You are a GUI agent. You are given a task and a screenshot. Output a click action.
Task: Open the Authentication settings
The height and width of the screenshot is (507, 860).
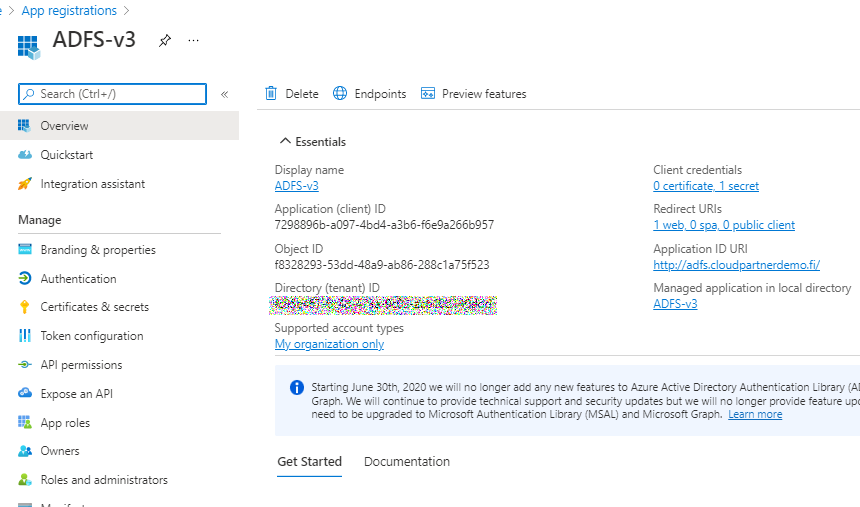[78, 279]
